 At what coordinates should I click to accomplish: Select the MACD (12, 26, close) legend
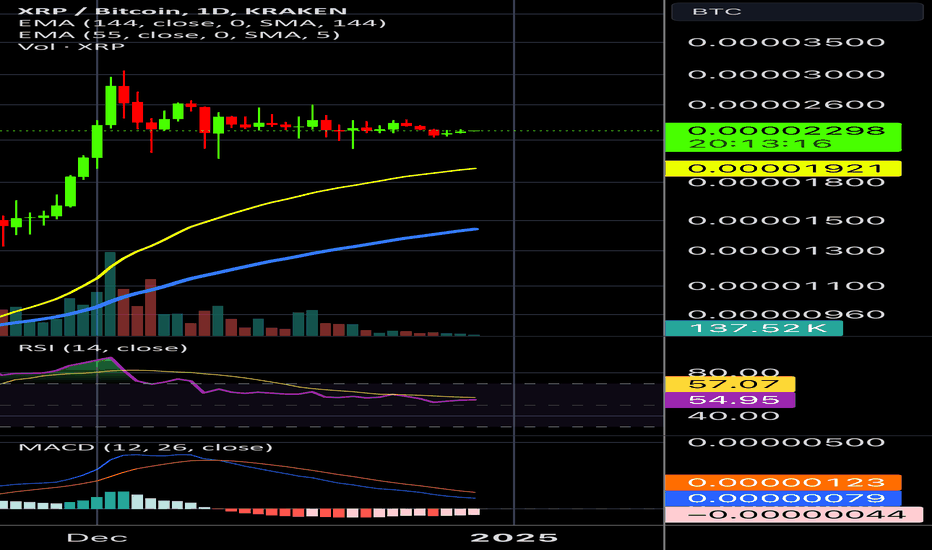[x=146, y=447]
